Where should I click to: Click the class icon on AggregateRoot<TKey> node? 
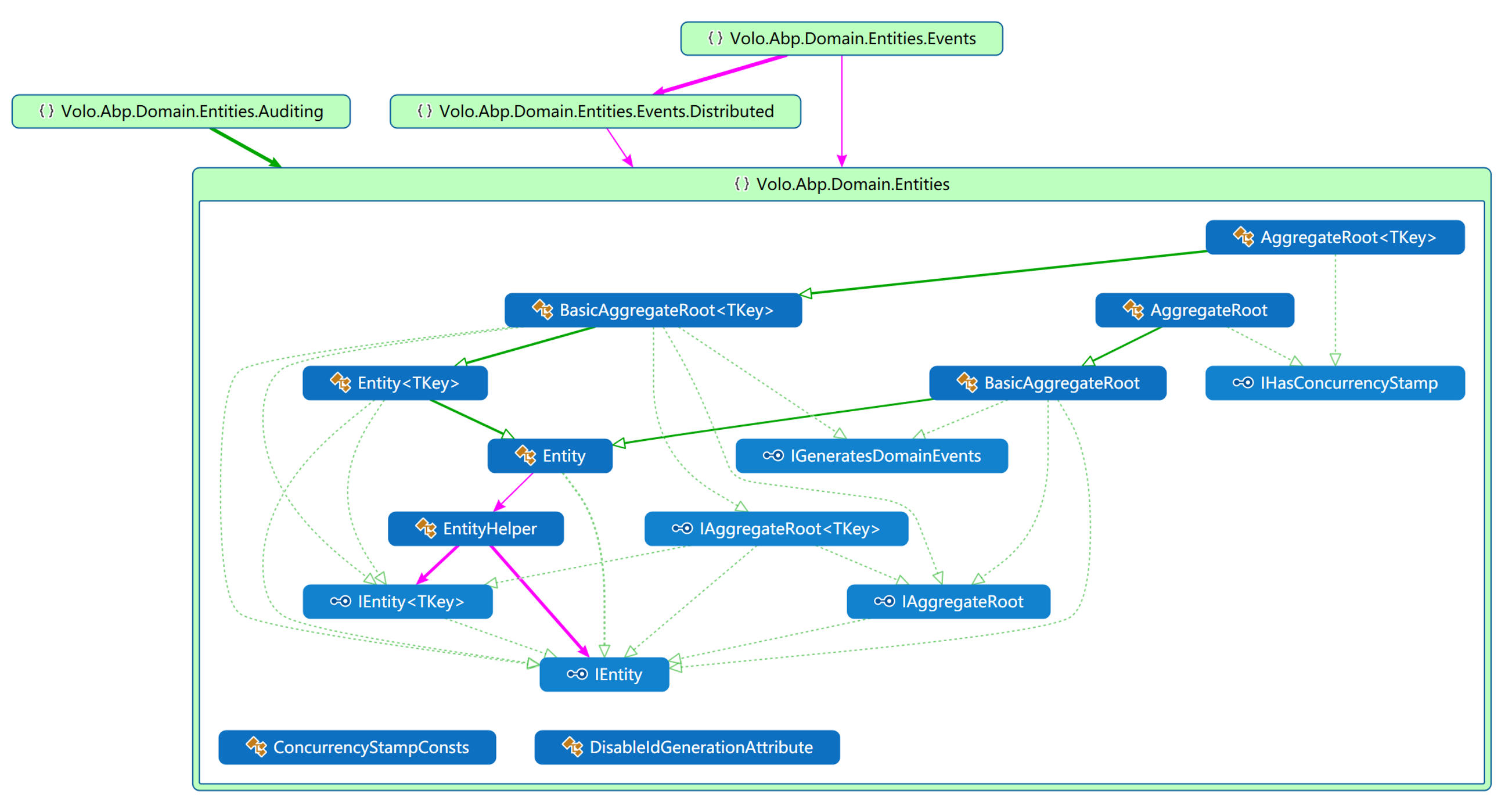coord(1243,237)
